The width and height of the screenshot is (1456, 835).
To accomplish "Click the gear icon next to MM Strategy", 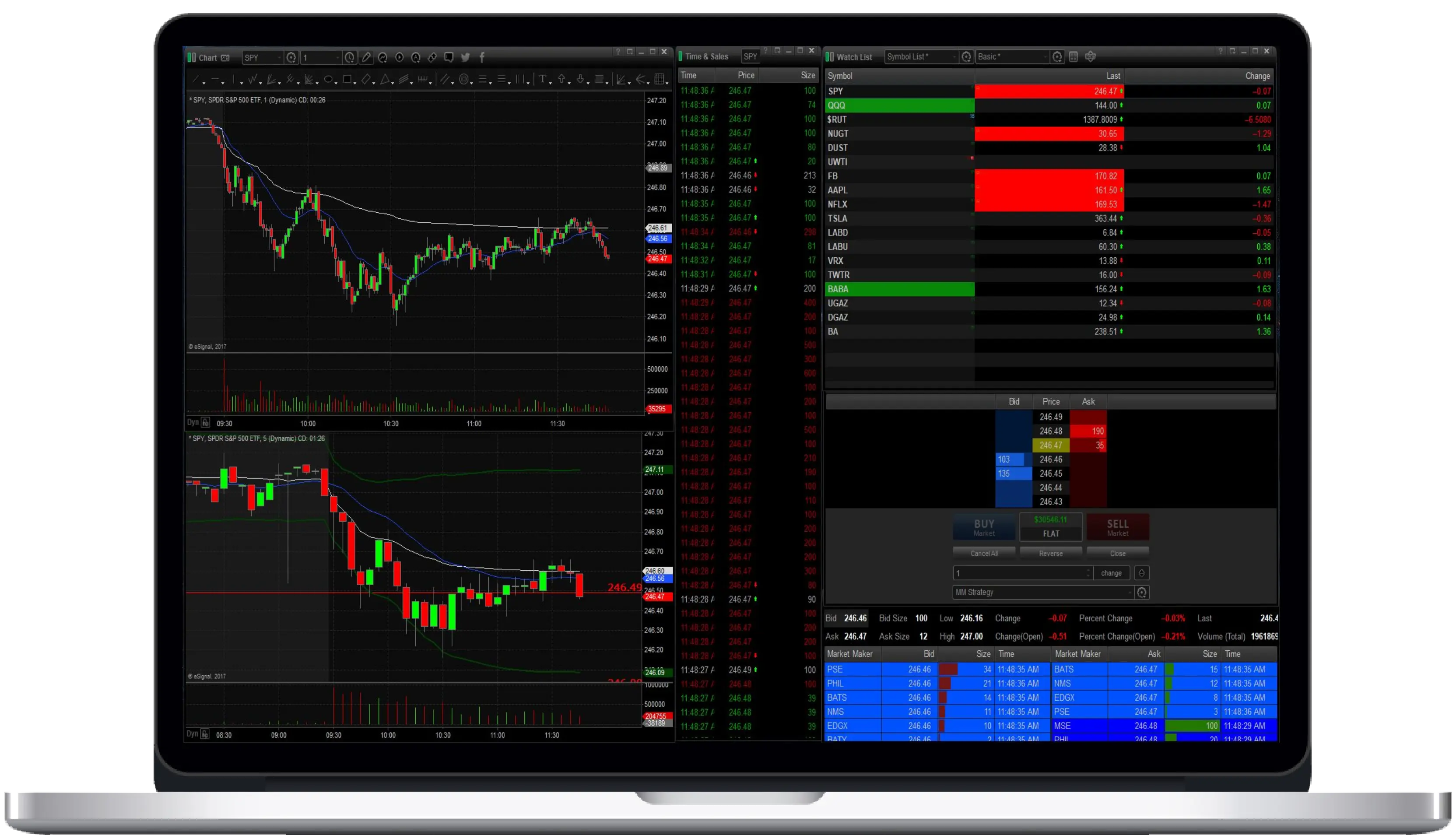I will (1142, 593).
